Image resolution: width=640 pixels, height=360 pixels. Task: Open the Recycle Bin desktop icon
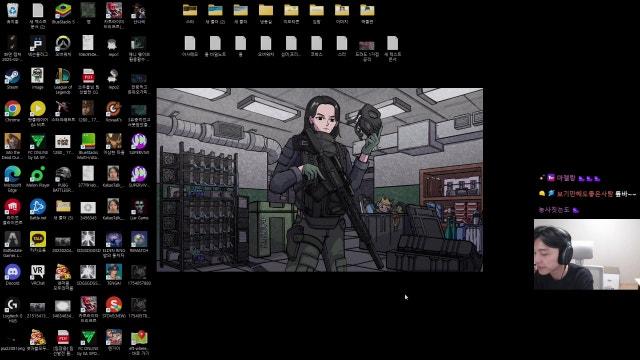12,13
